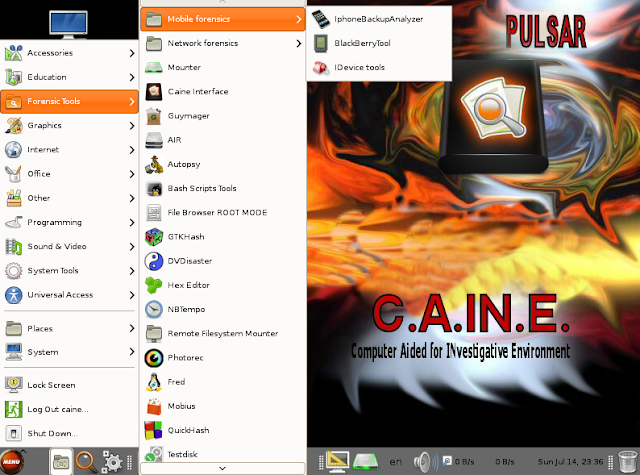
Task: Click the show desktop icon in panel
Action: click(x=338, y=461)
